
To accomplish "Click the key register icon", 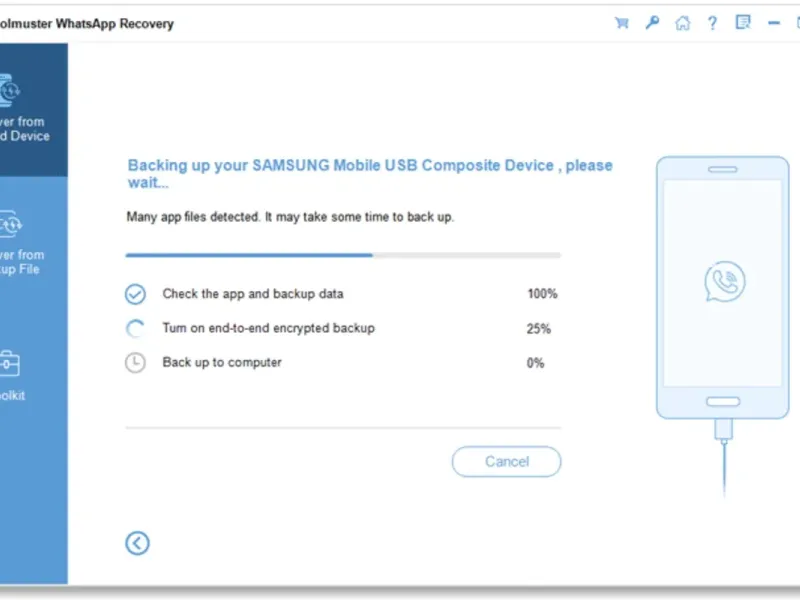I will 652,23.
